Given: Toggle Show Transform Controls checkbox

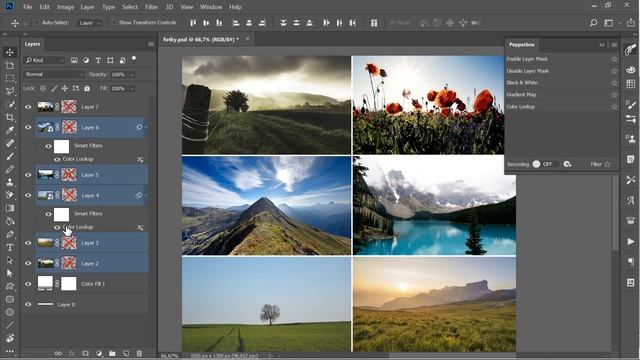Looking at the screenshot, I should [x=115, y=23].
